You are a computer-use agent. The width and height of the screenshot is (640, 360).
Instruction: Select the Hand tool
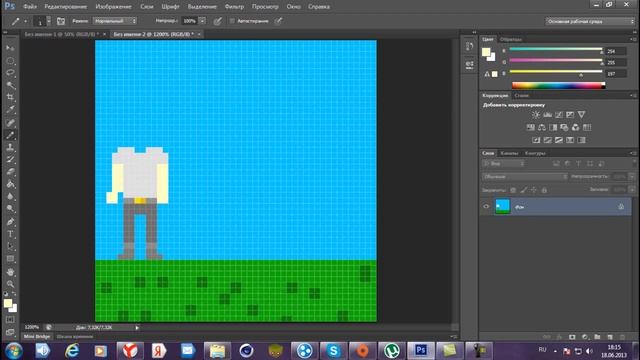click(x=10, y=272)
